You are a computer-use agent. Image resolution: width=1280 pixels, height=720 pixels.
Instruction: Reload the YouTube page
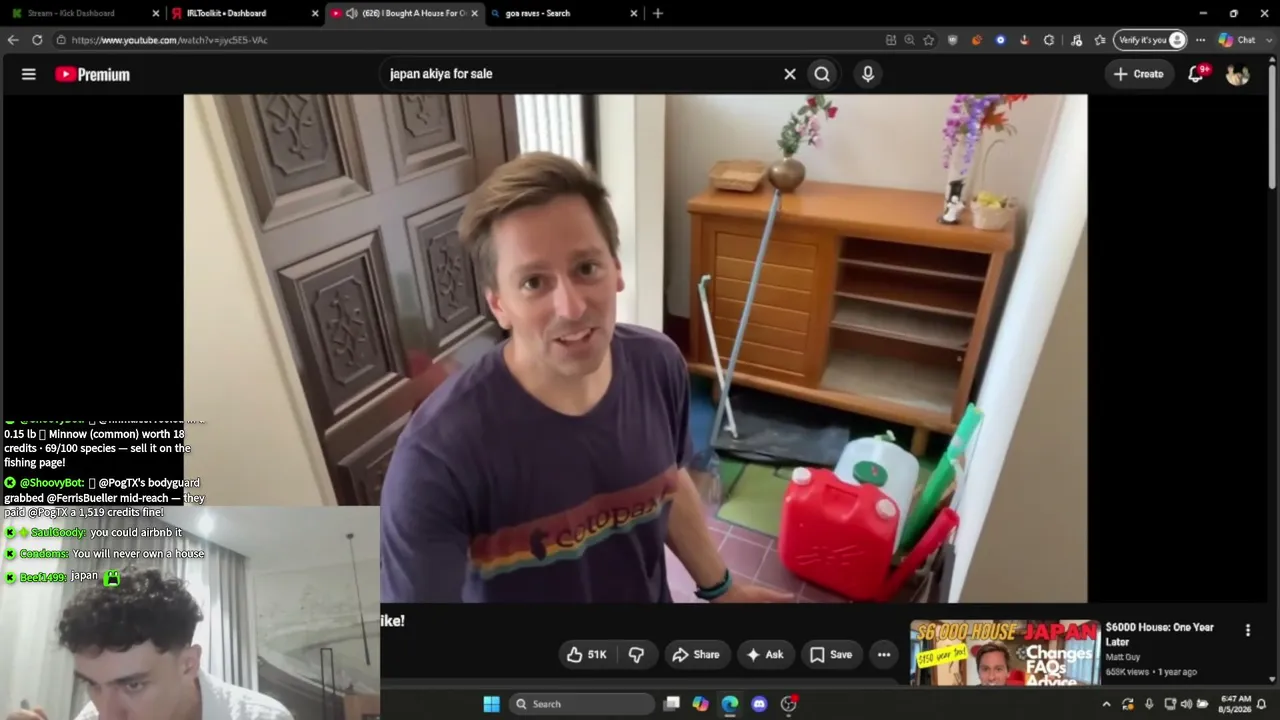pyautogui.click(x=37, y=40)
